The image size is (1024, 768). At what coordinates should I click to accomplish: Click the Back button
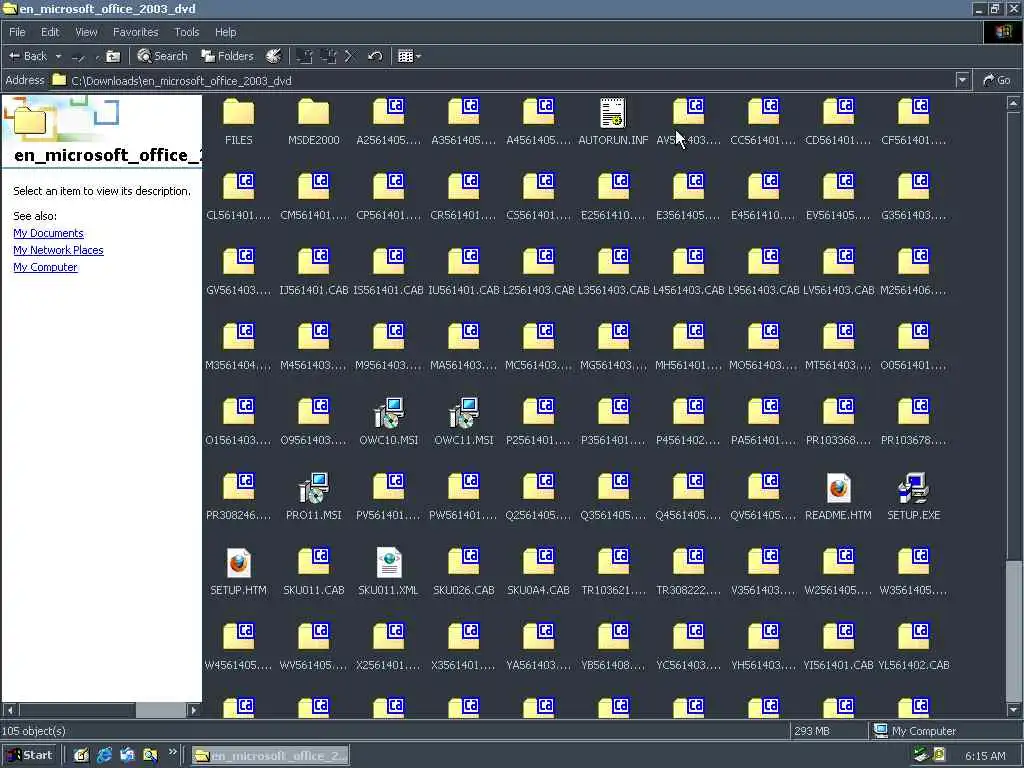pos(28,56)
